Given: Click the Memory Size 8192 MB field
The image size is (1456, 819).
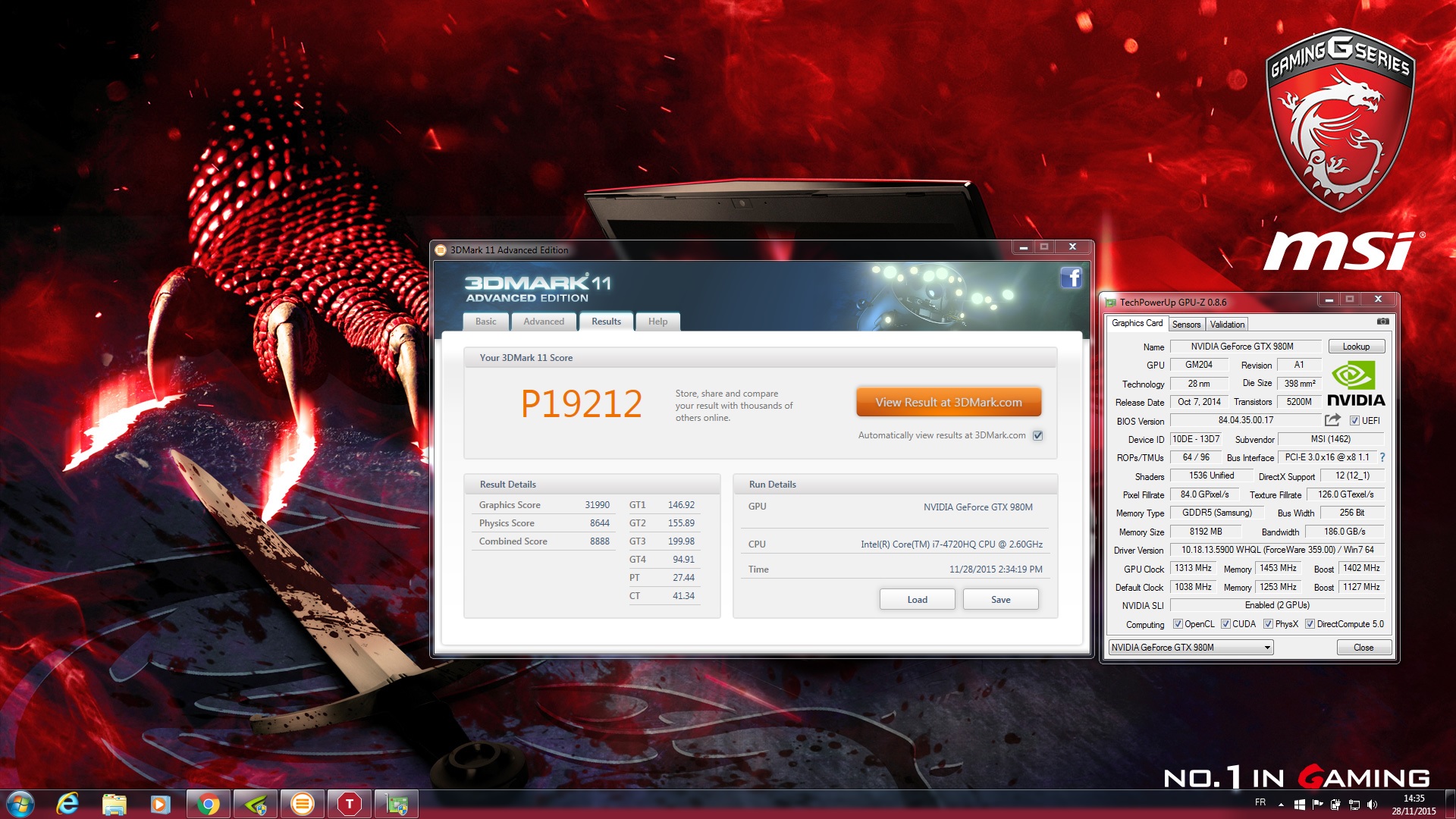Looking at the screenshot, I should point(1206,532).
